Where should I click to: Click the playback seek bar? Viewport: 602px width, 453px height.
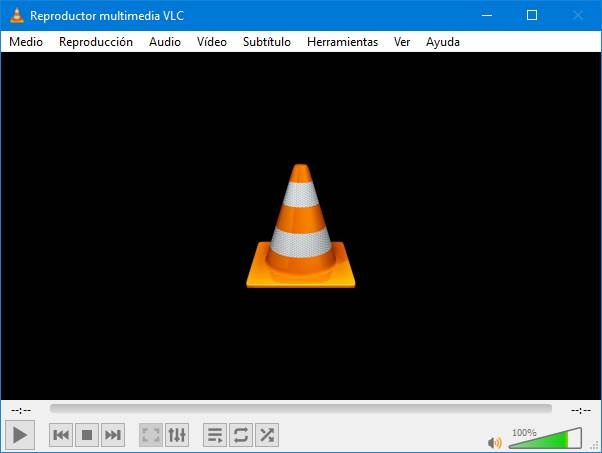point(301,408)
